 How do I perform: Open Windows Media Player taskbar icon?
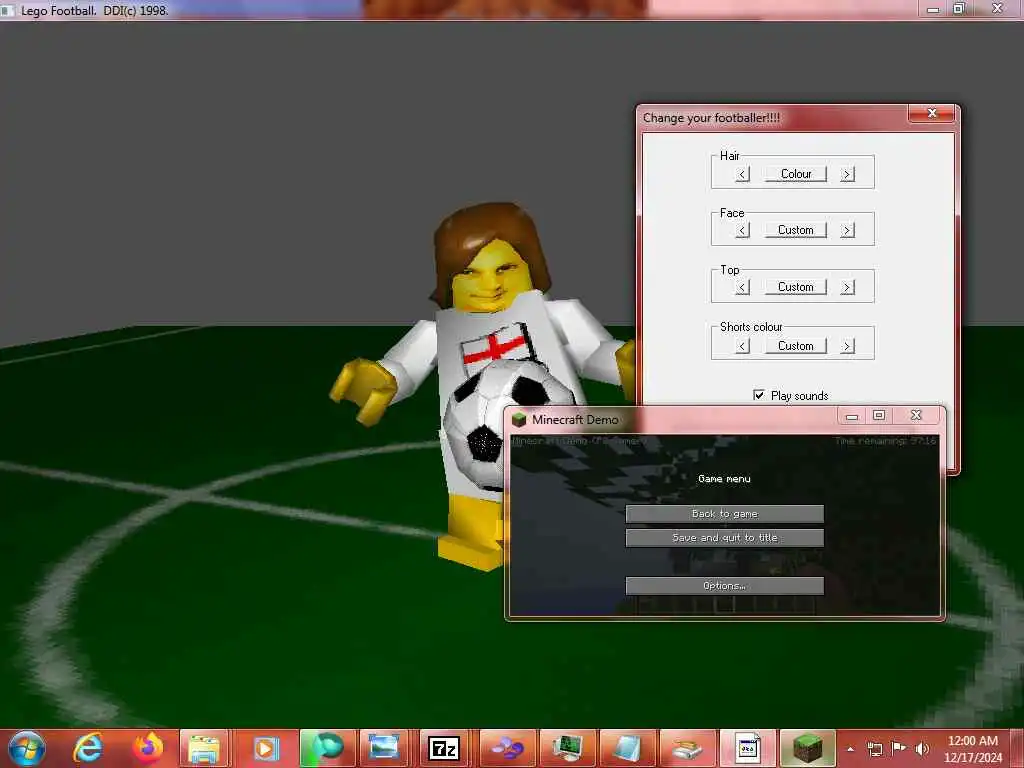tap(265, 748)
